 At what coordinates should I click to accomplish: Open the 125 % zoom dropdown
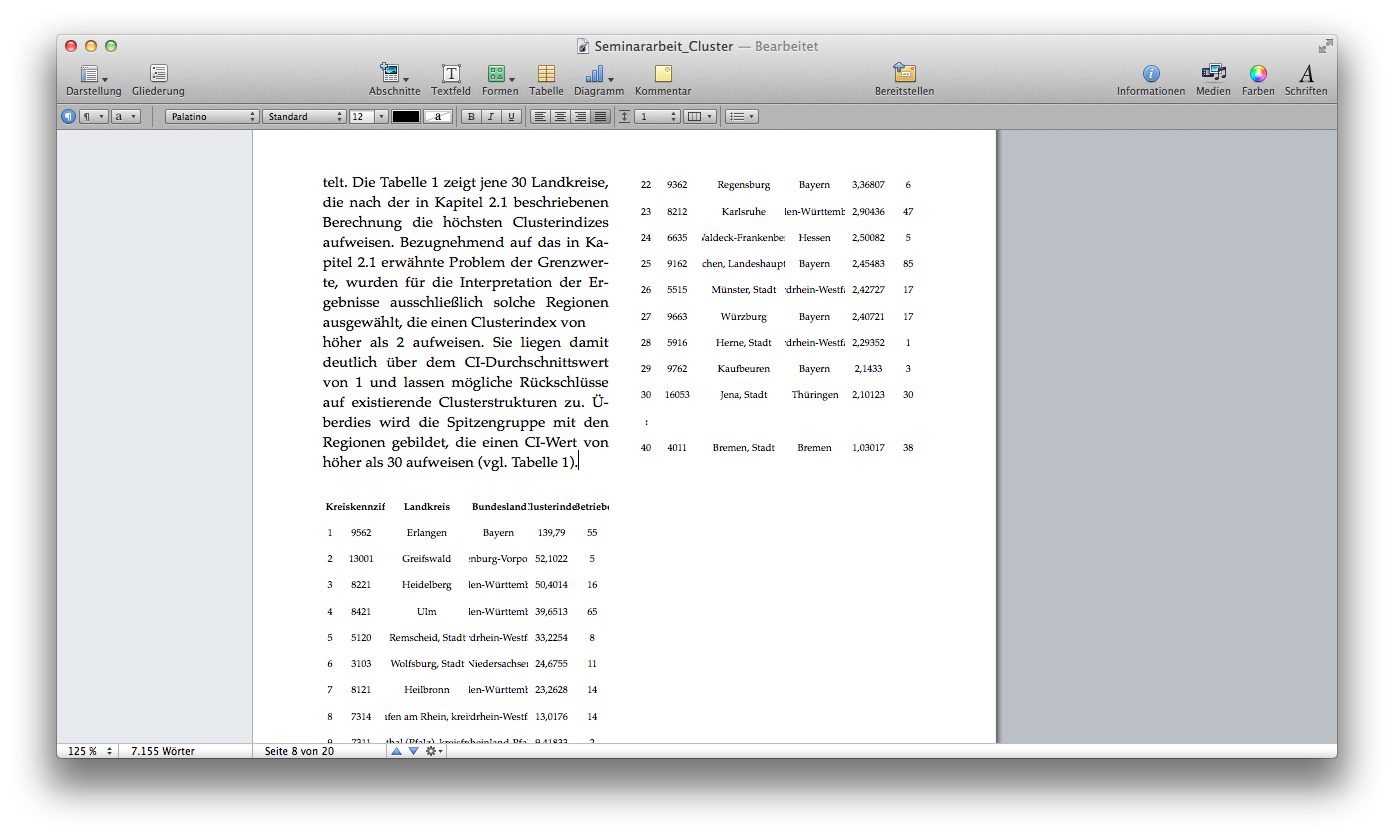[88, 750]
